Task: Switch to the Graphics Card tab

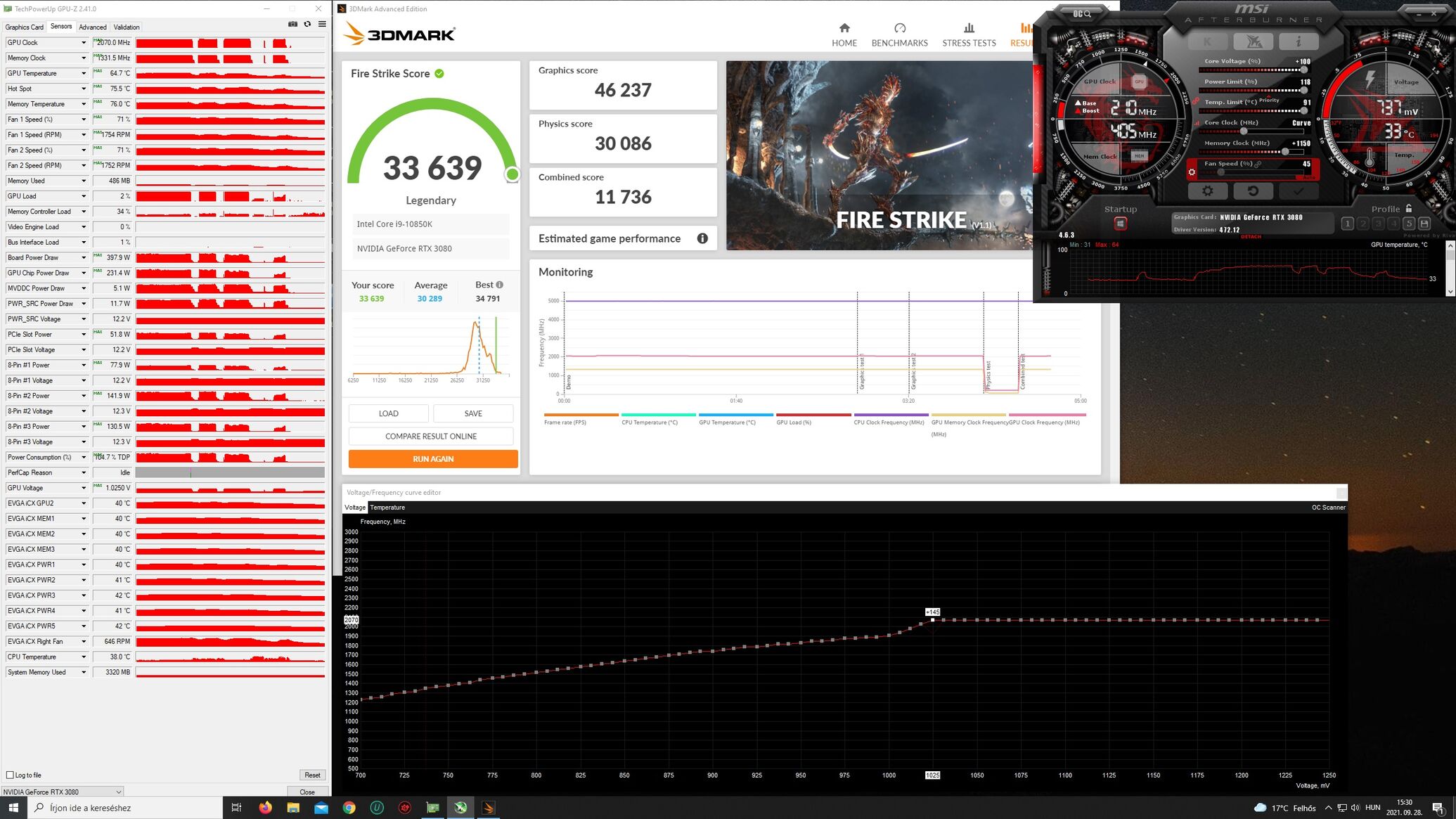Action: click(x=24, y=27)
